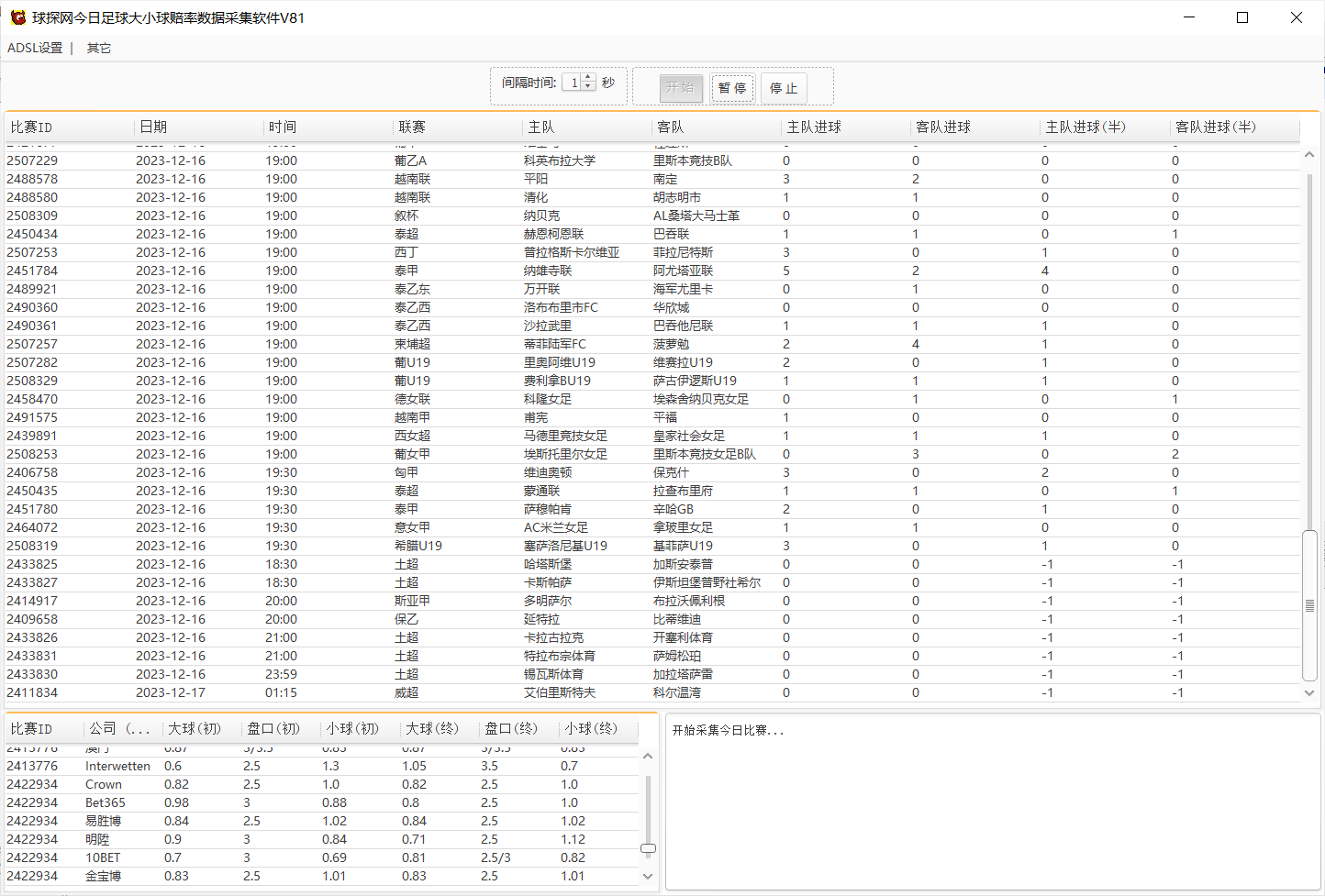The image size is (1325, 896).
Task: Click the 日期 column header
Action: pos(198,127)
